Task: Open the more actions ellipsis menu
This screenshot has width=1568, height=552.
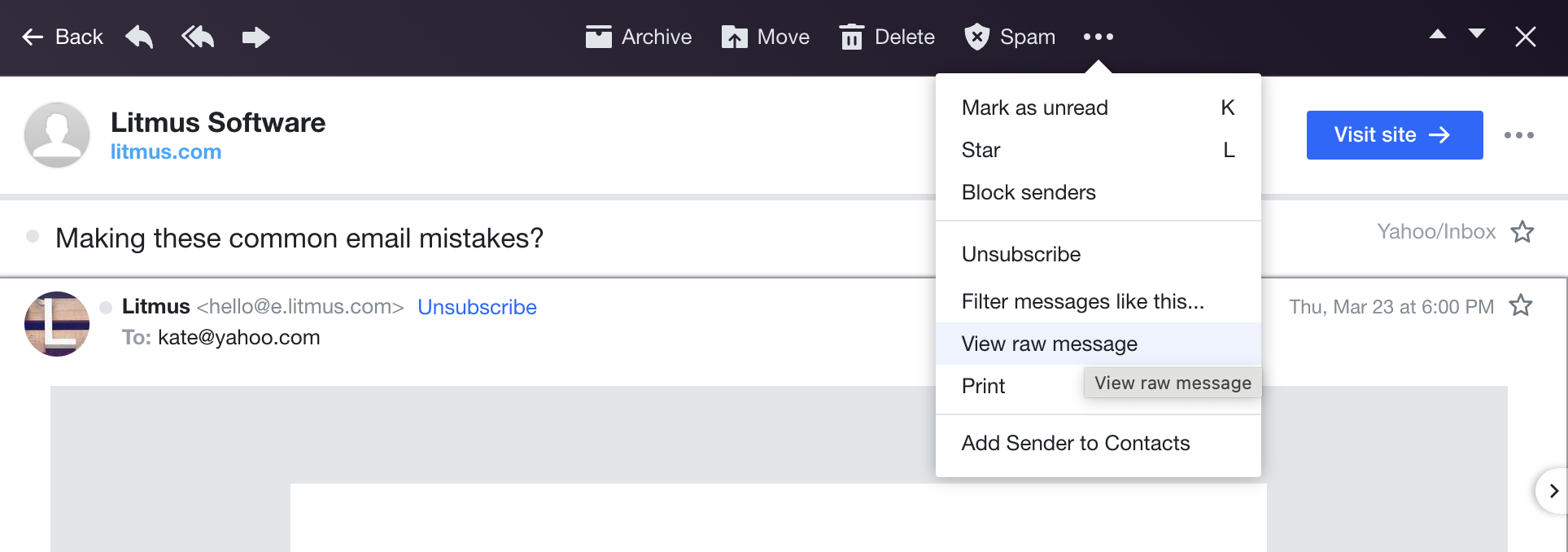Action: [1098, 37]
